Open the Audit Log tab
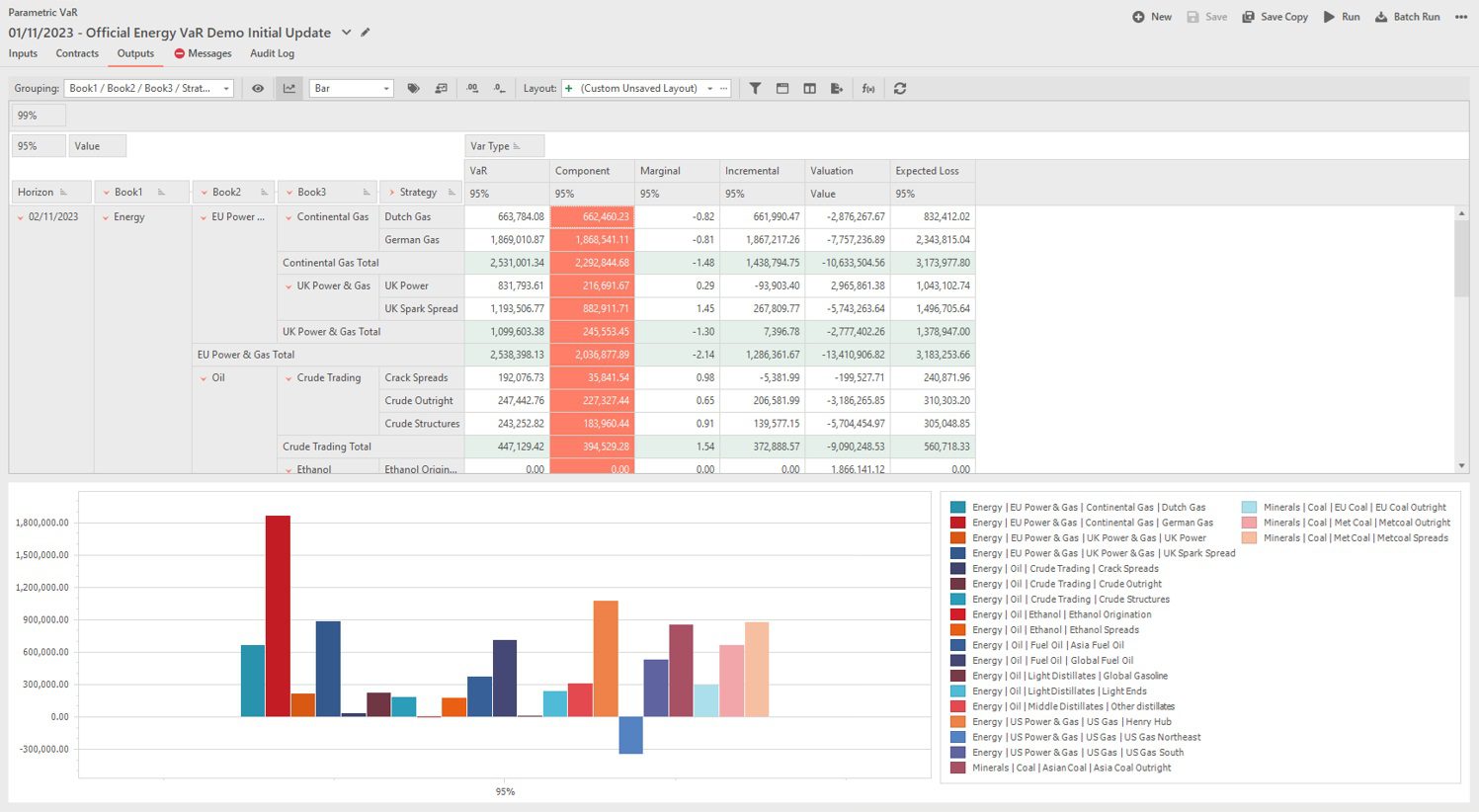1479x812 pixels. click(272, 53)
